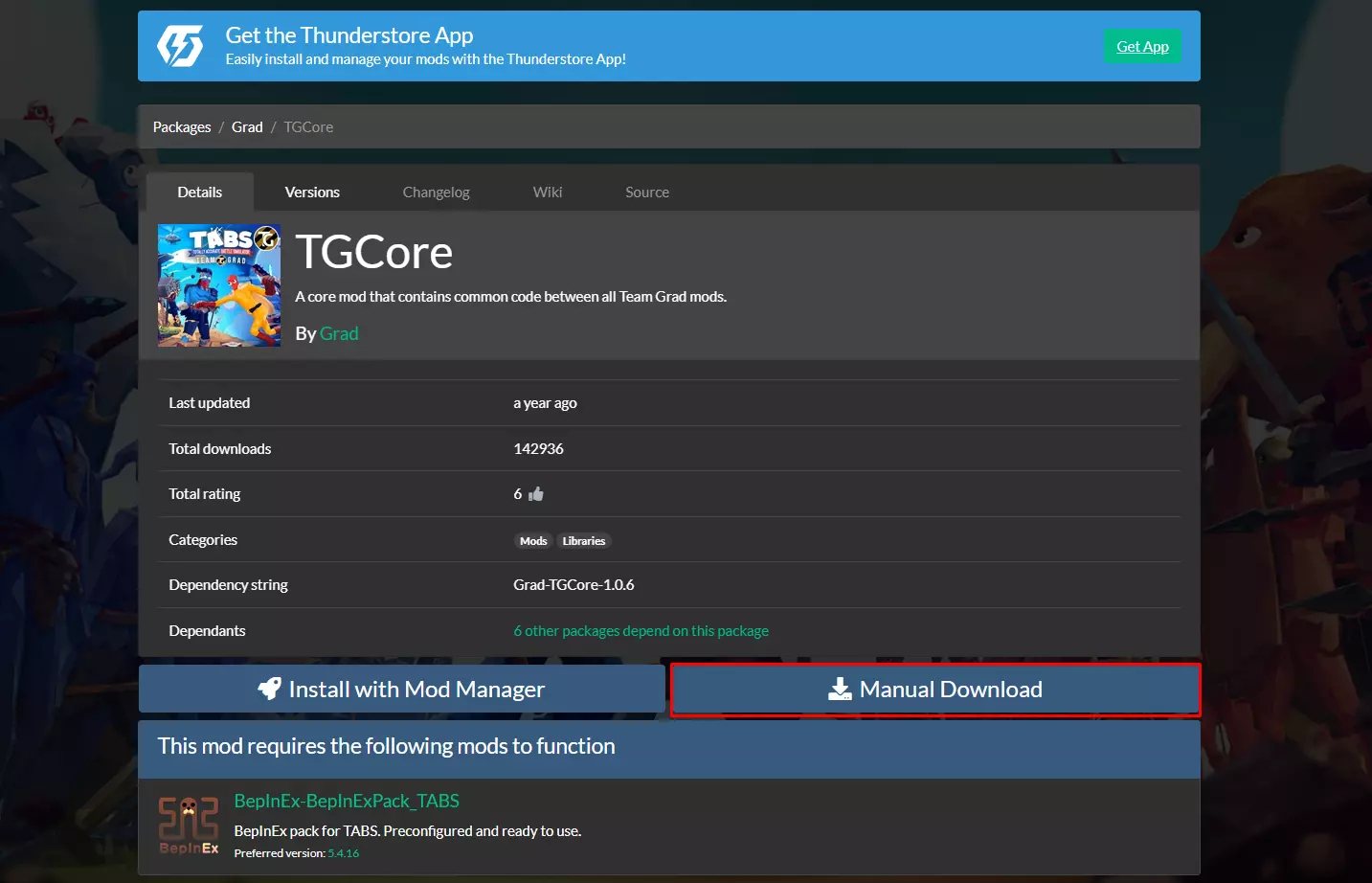This screenshot has height=883, width=1372.
Task: Click the 'This mod requires the following mods' heading
Action: tap(387, 746)
